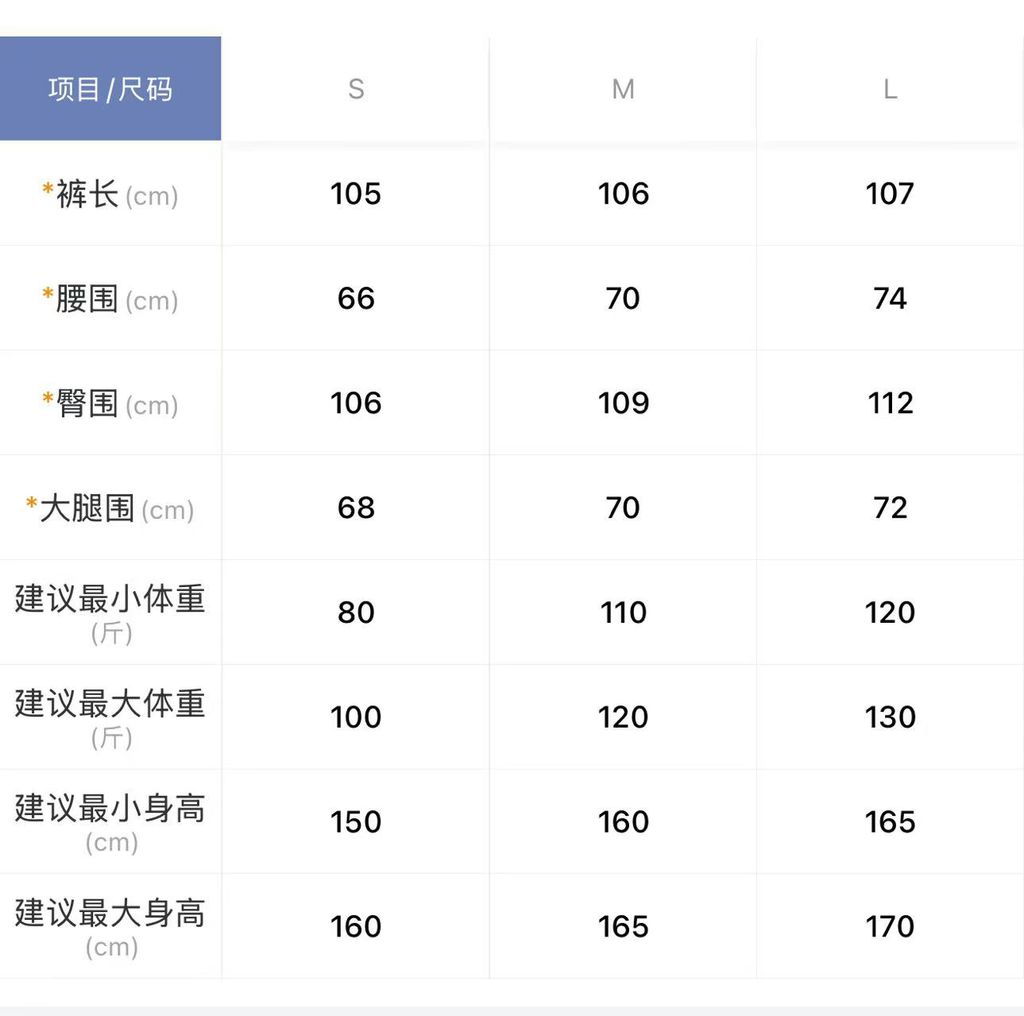Click the 臀围 (cm) row label
The image size is (1024, 1016).
tap(110, 404)
